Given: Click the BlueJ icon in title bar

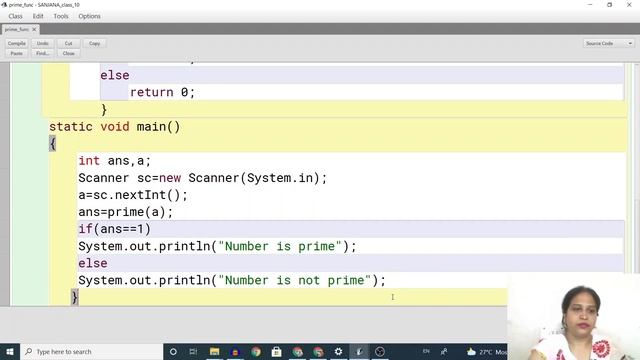Looking at the screenshot, I should coord(4,5).
